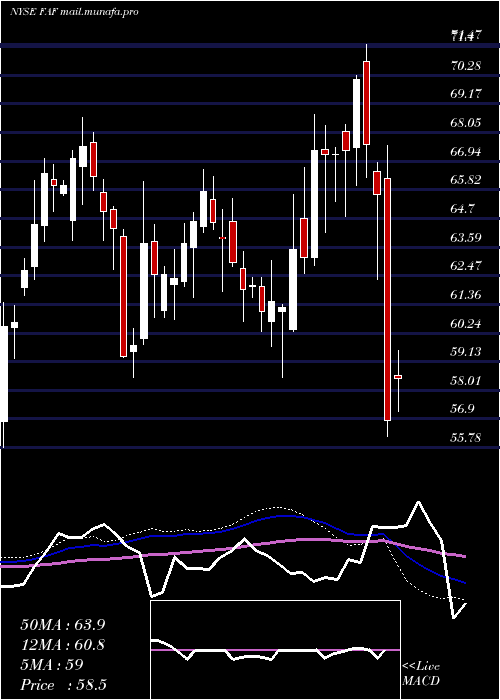Select the 66.94 price axis label
The height and width of the screenshot is (700, 500).
466,152
